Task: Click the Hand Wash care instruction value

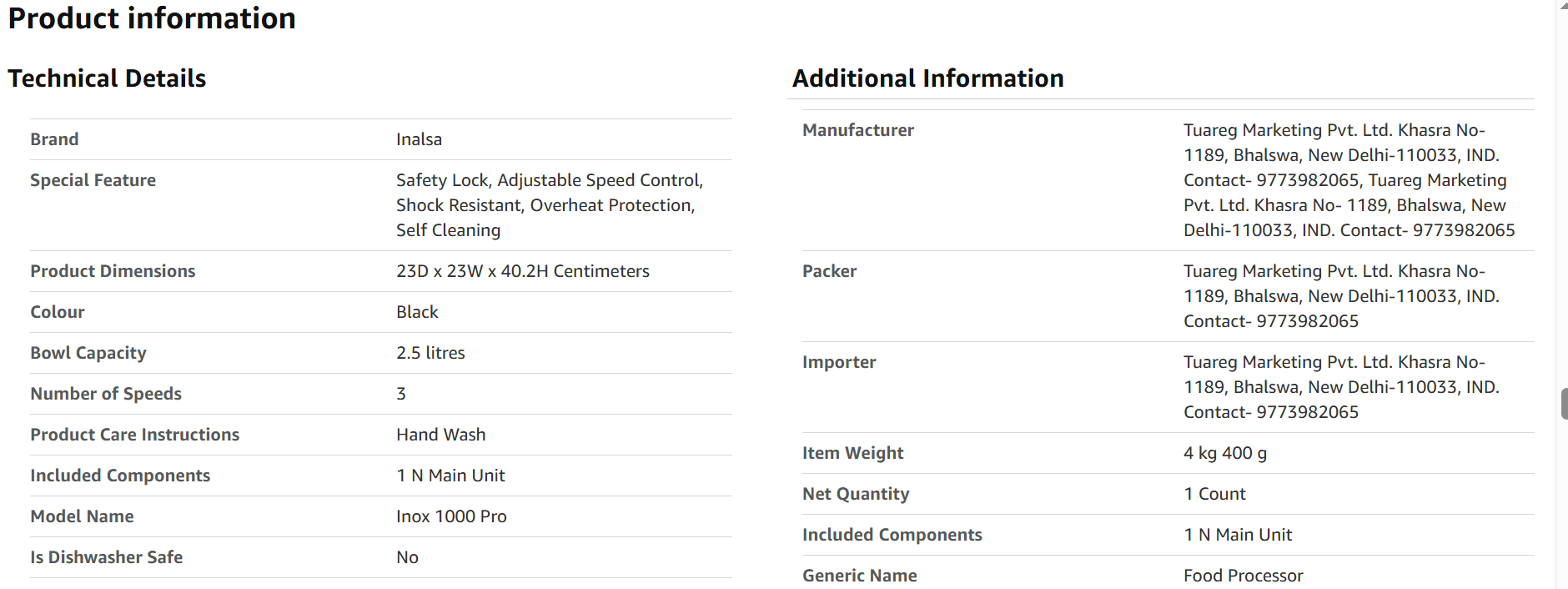Action: click(x=440, y=435)
